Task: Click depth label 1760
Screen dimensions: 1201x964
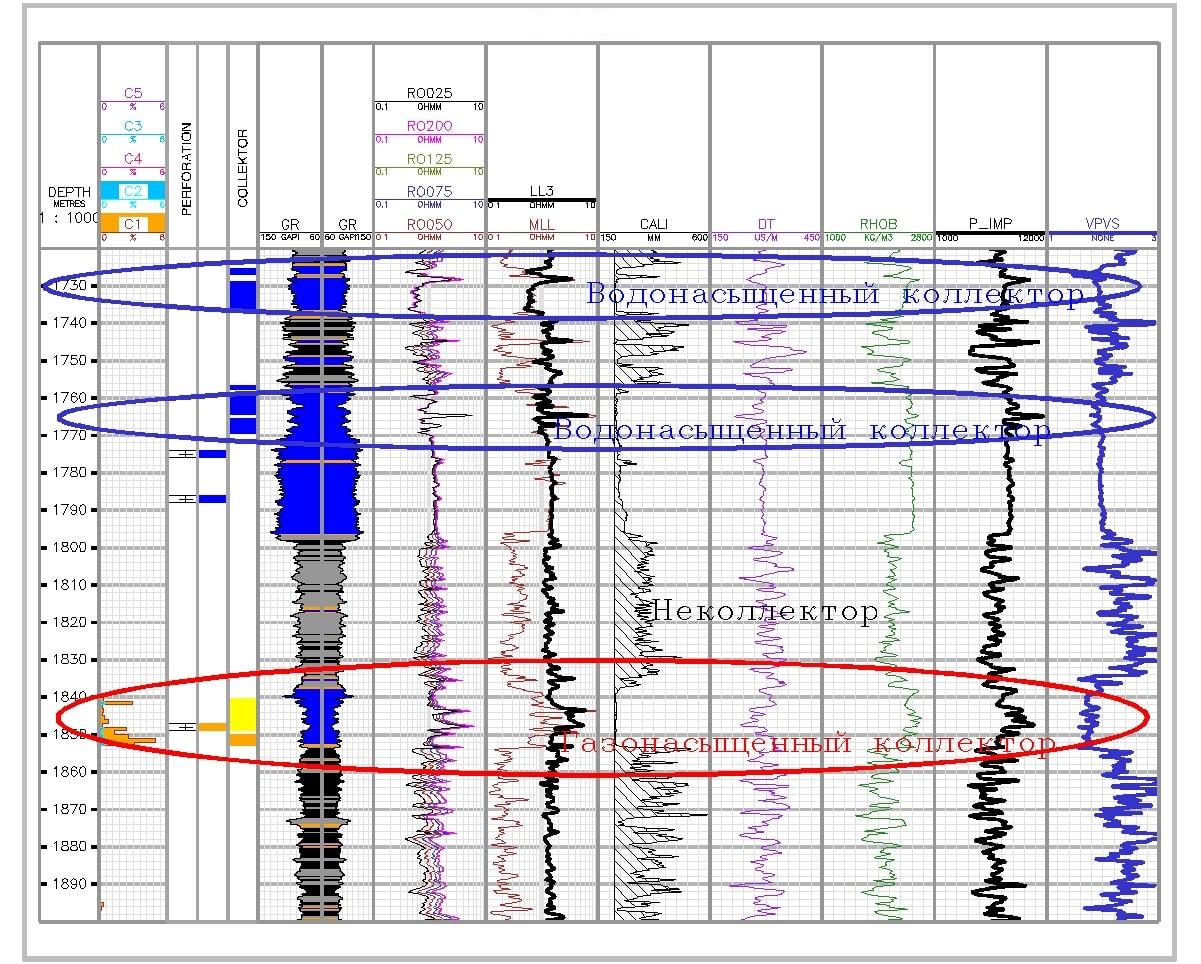Action: [x=70, y=397]
